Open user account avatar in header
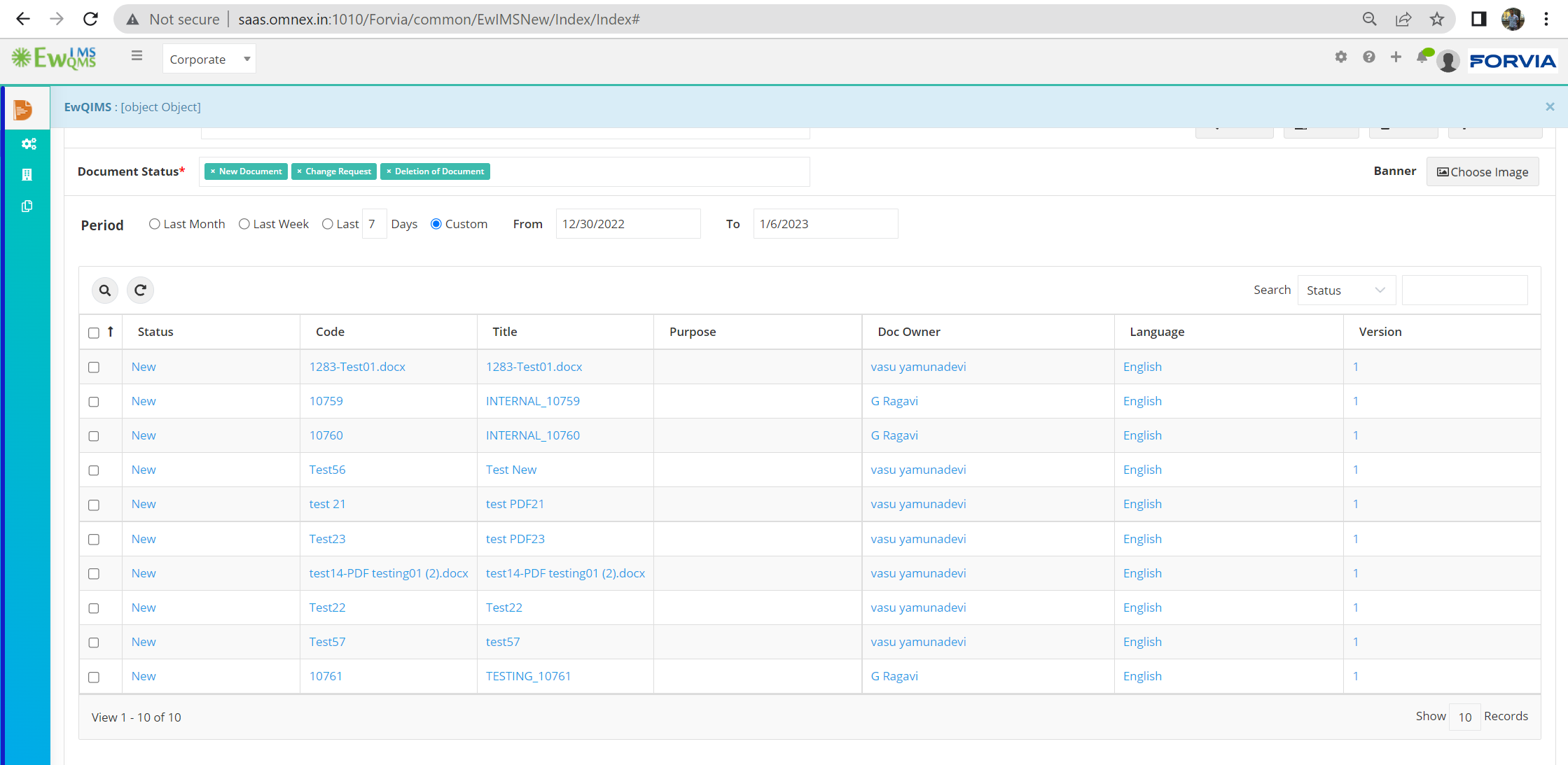This screenshot has width=1568, height=765. tap(1448, 61)
